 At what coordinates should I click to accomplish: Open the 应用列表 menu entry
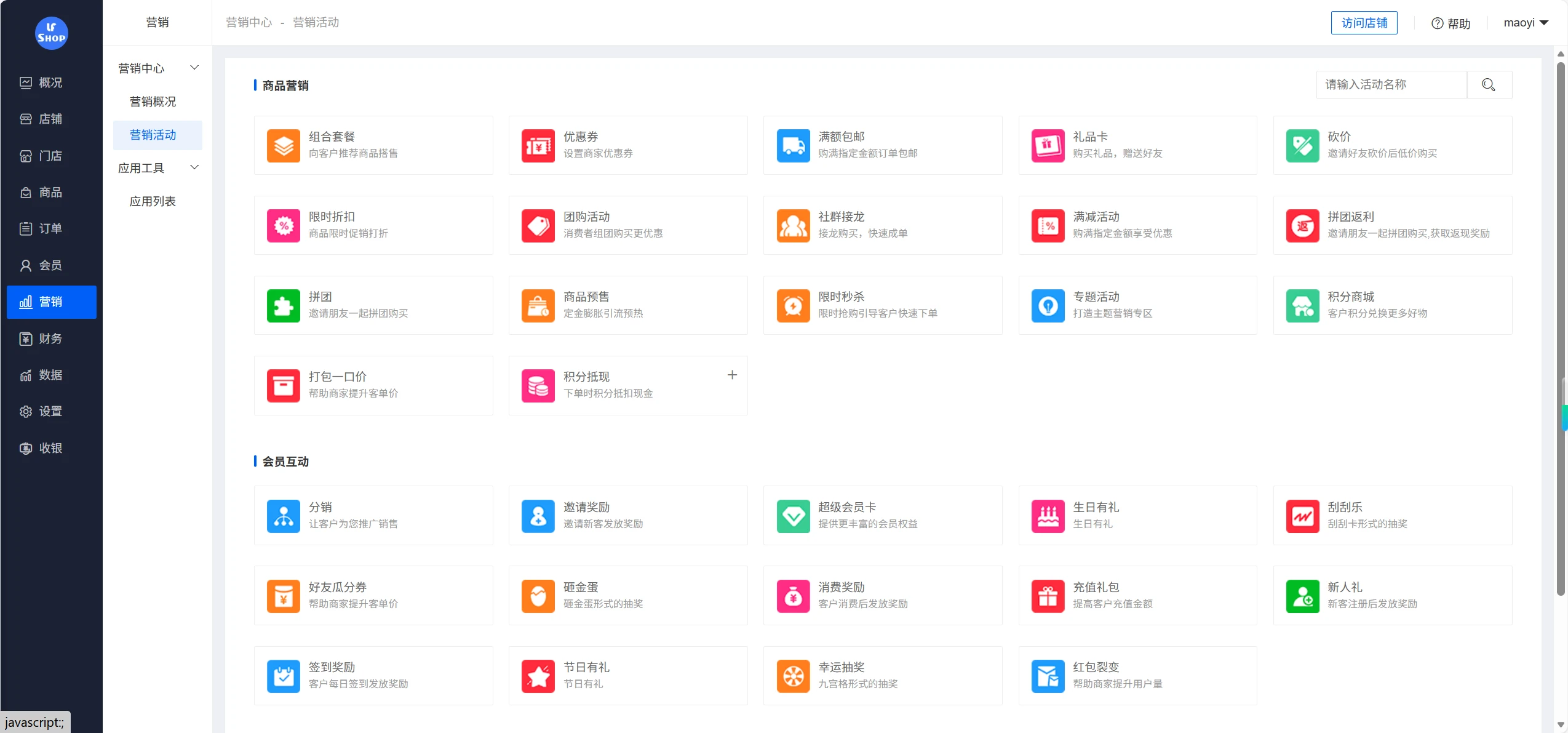[x=153, y=201]
